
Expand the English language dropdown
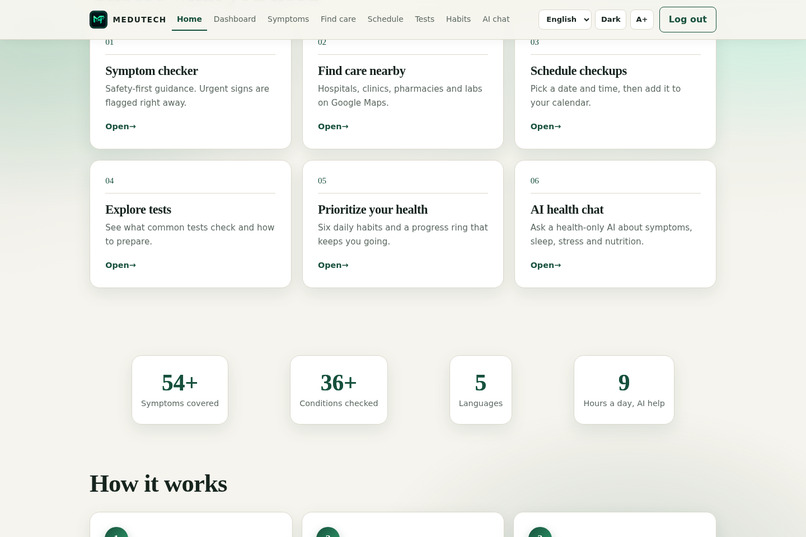click(565, 20)
